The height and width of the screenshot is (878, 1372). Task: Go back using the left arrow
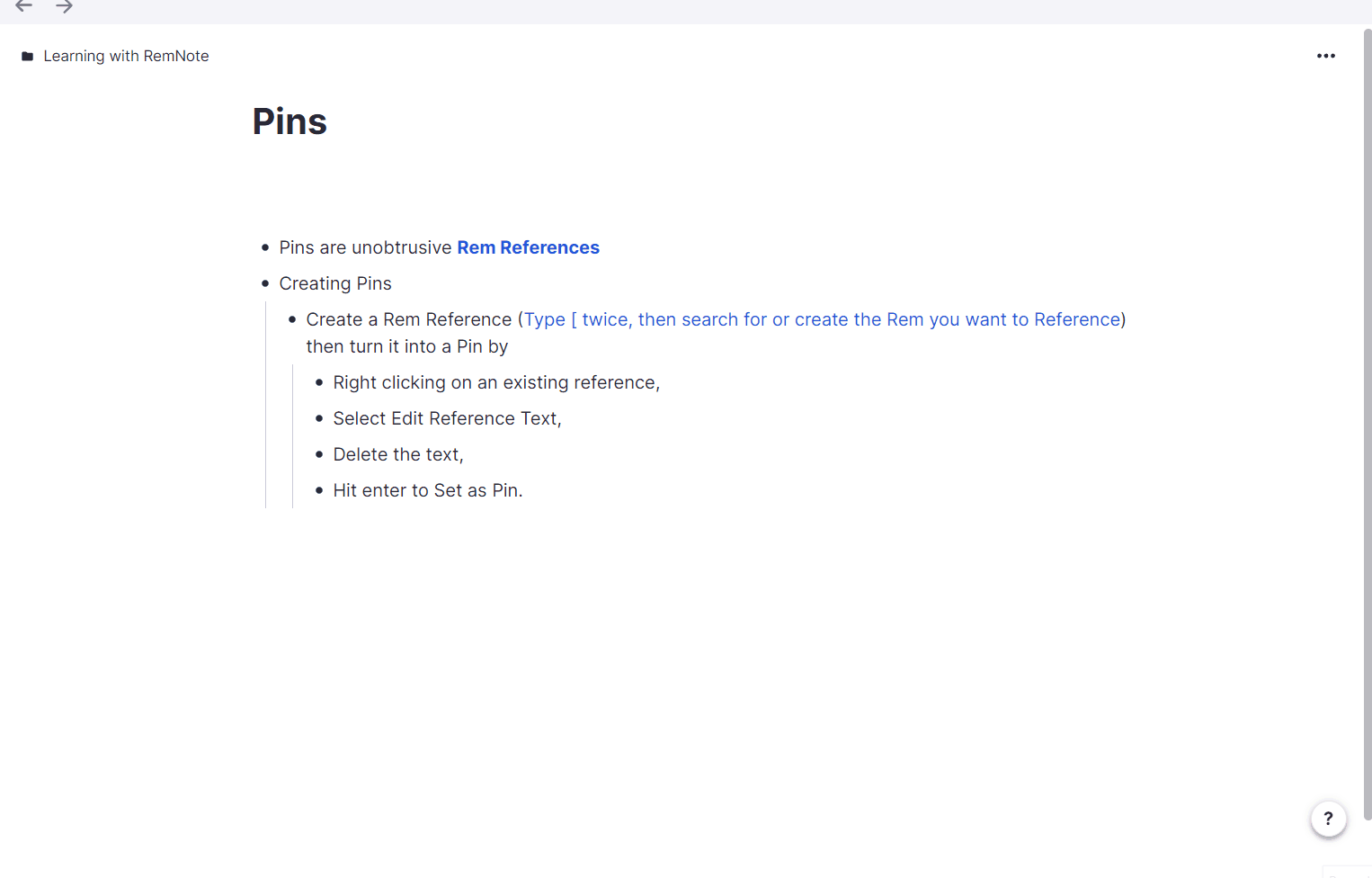point(24,6)
